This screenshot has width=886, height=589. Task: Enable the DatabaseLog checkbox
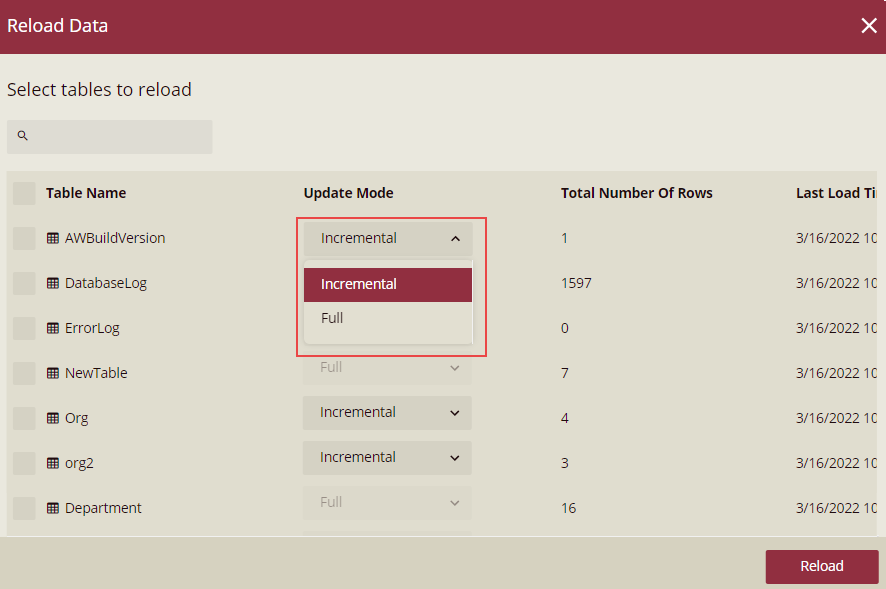click(x=24, y=283)
